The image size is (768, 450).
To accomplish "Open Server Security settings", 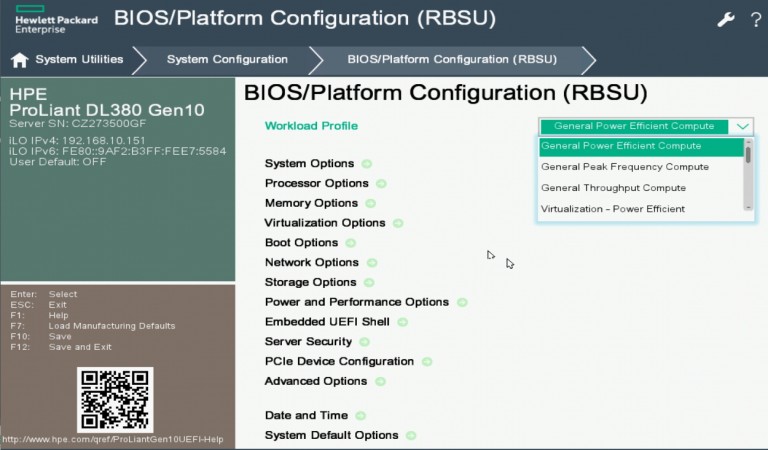I will (x=308, y=342).
